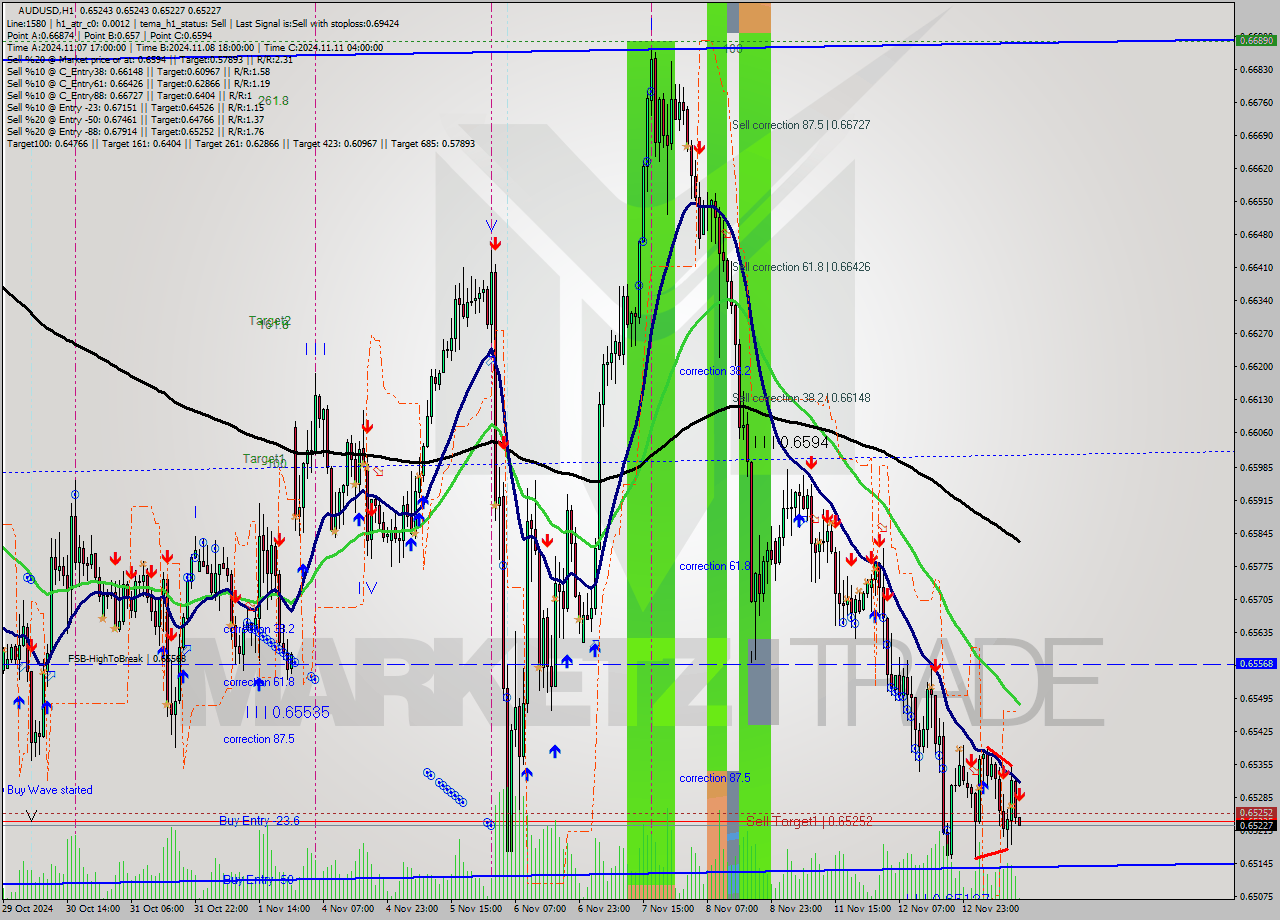Viewport: 1280px width, 920px height.
Task: Click the 0.65845 price axis label
Action: click(x=1257, y=533)
